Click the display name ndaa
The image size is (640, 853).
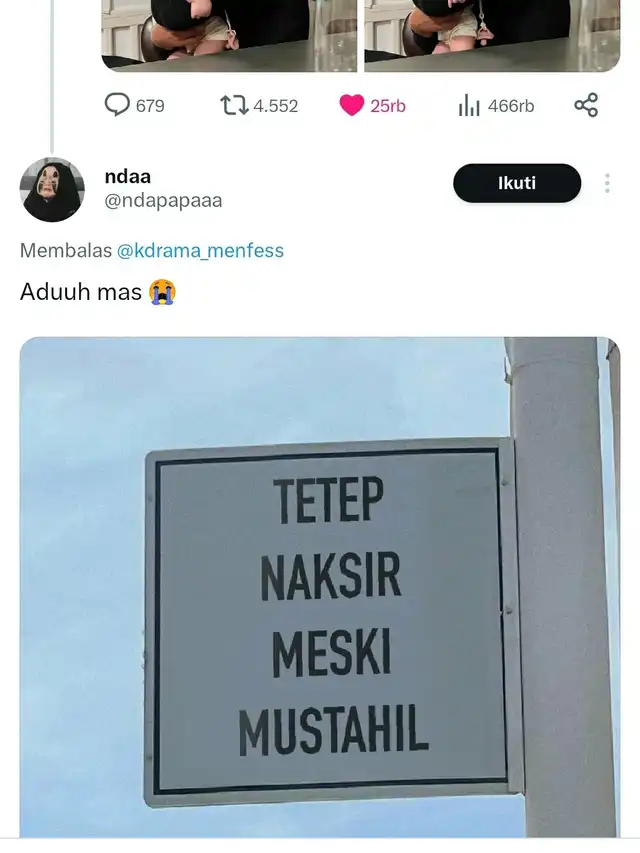point(127,177)
